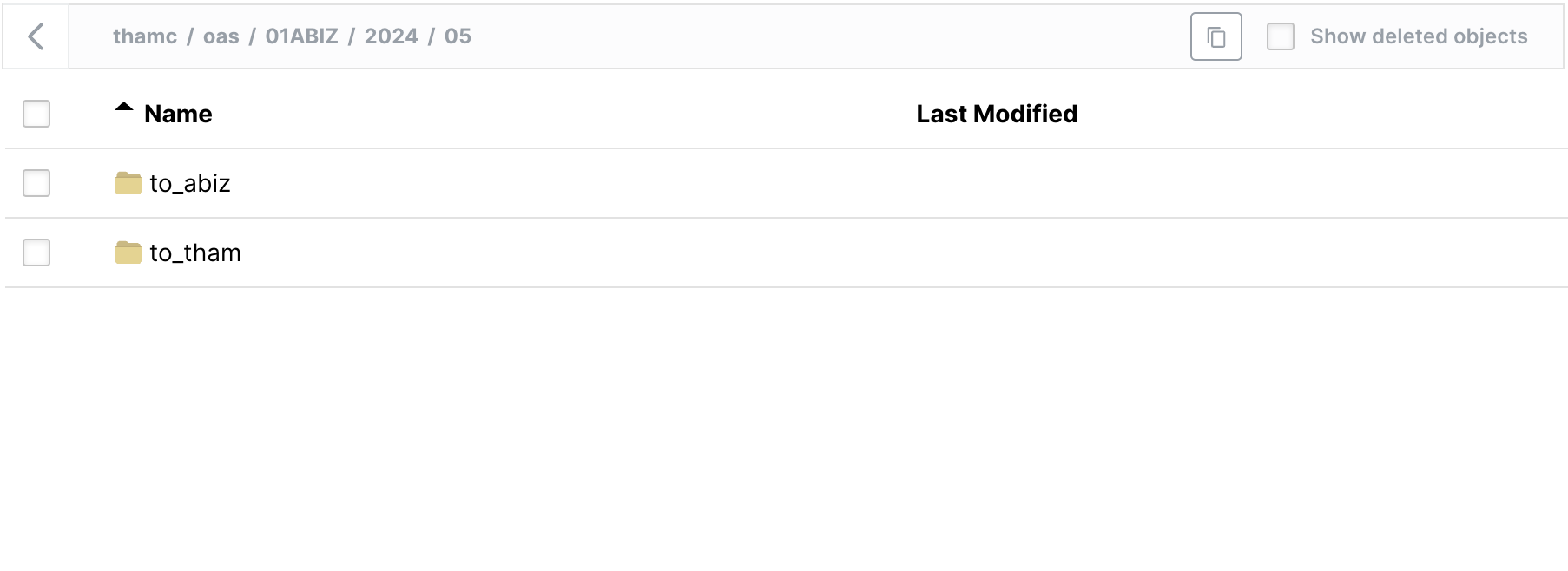Click the sort arrow beside Name
This screenshot has height=571, width=1568.
coord(124,108)
